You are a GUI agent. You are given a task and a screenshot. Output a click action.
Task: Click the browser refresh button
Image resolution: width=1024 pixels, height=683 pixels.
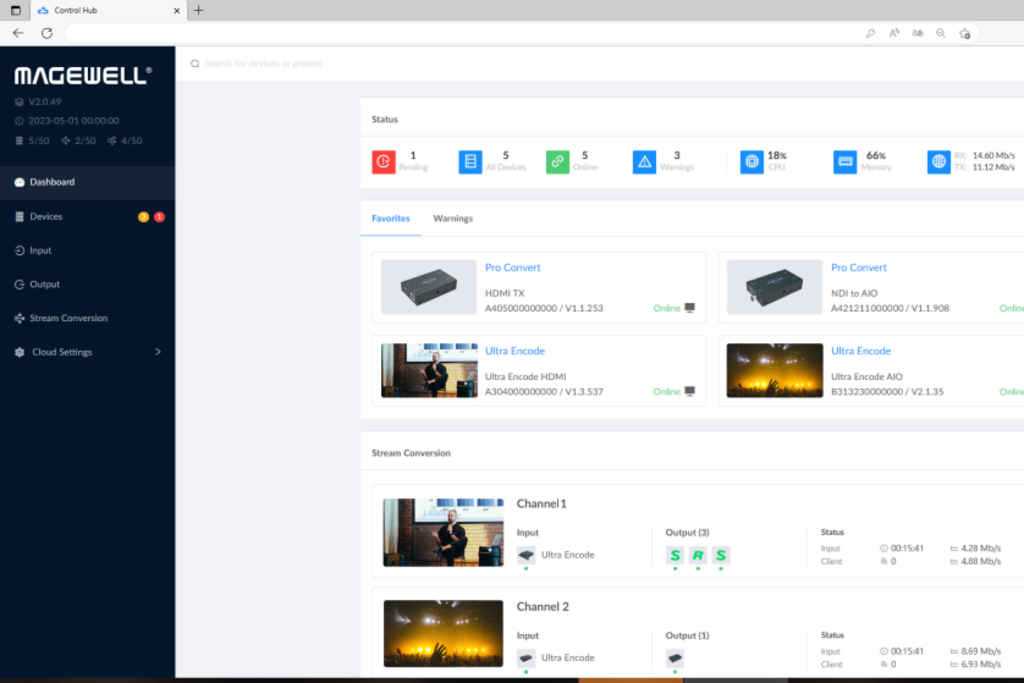pos(47,33)
